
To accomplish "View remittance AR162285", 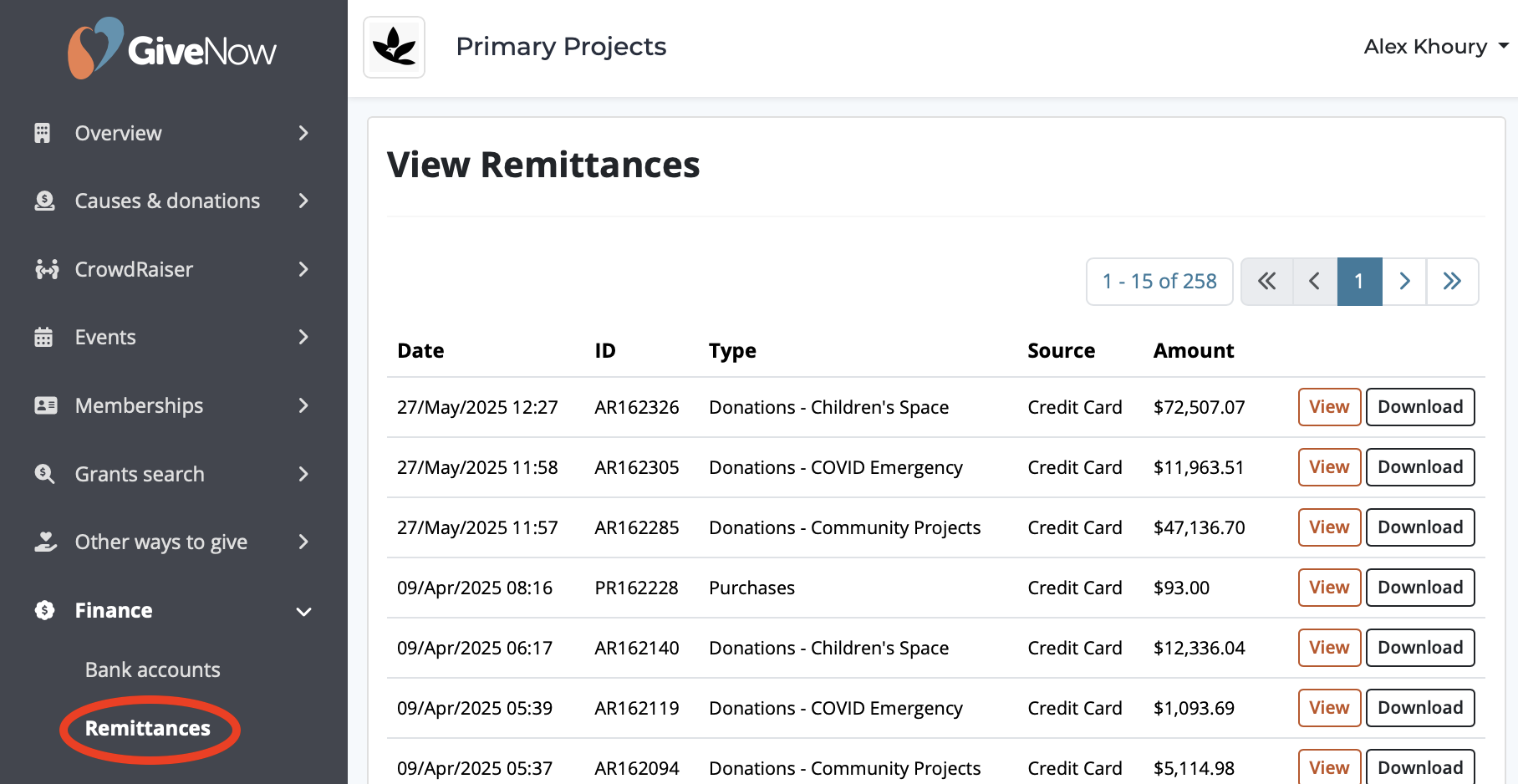I will click(x=1329, y=527).
